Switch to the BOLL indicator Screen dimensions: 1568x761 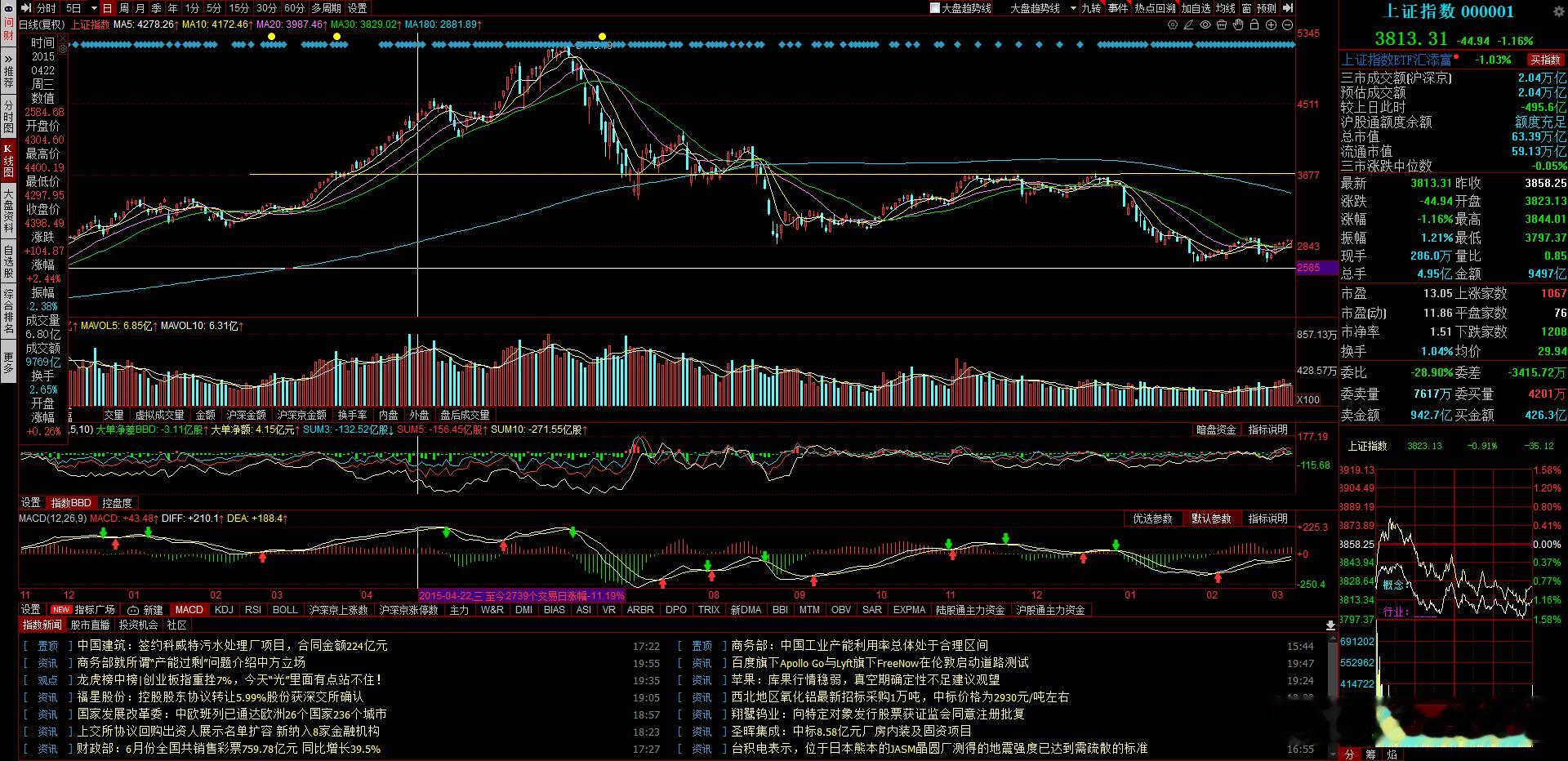pos(285,610)
